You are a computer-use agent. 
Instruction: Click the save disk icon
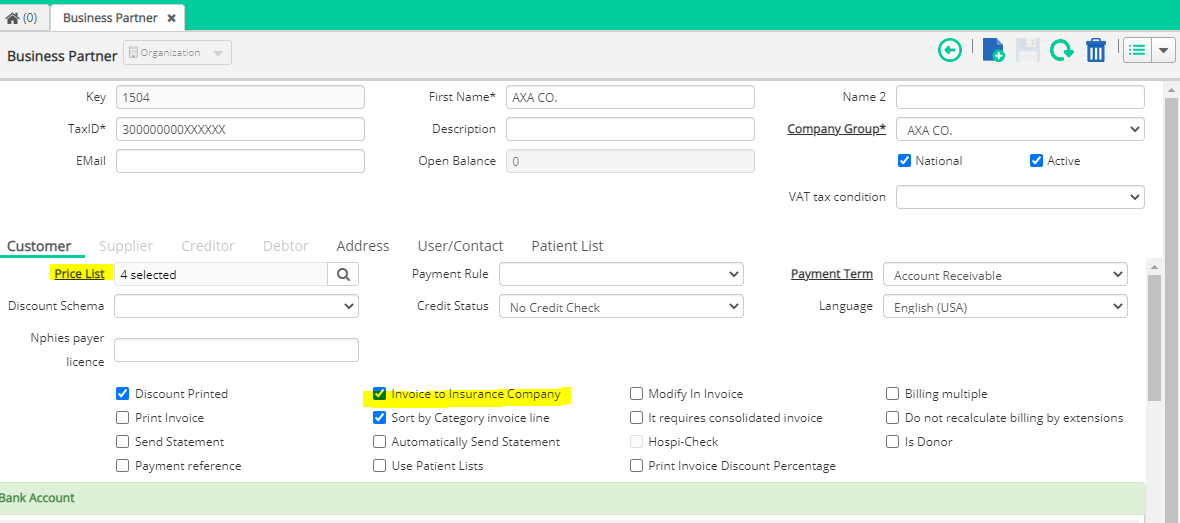pos(1028,51)
